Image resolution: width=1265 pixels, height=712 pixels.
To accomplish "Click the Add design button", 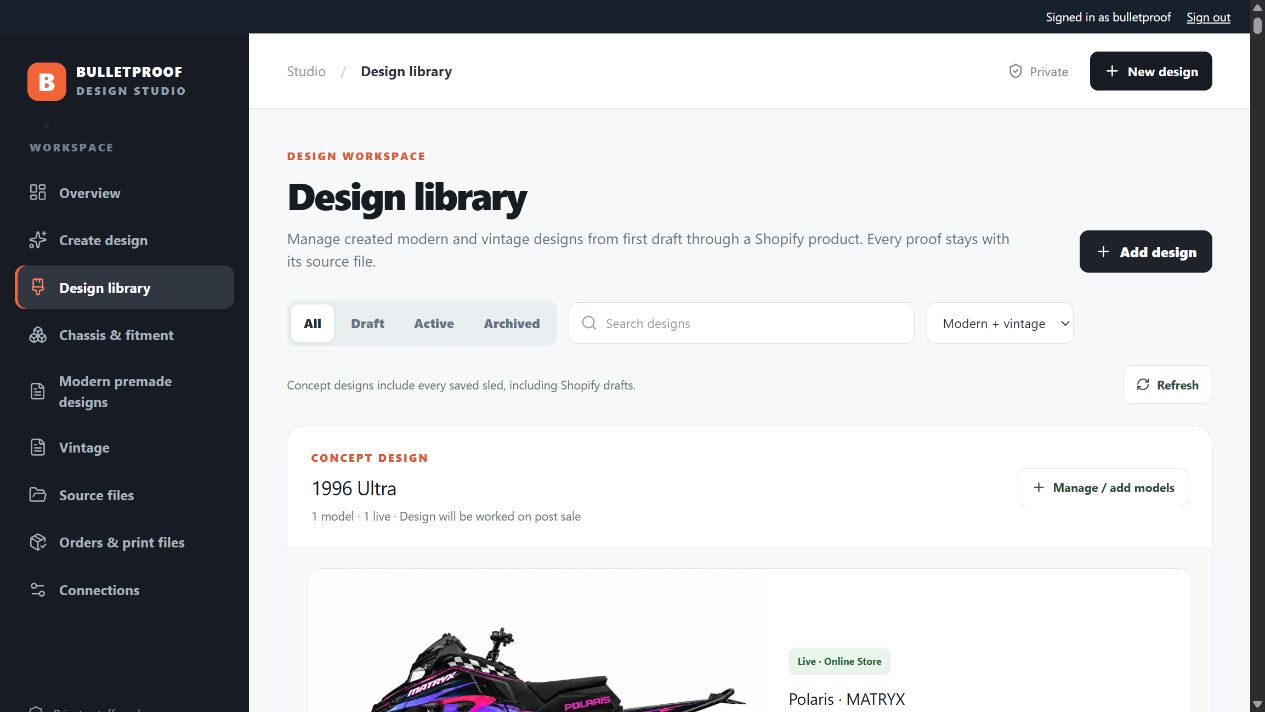I will [1146, 252].
